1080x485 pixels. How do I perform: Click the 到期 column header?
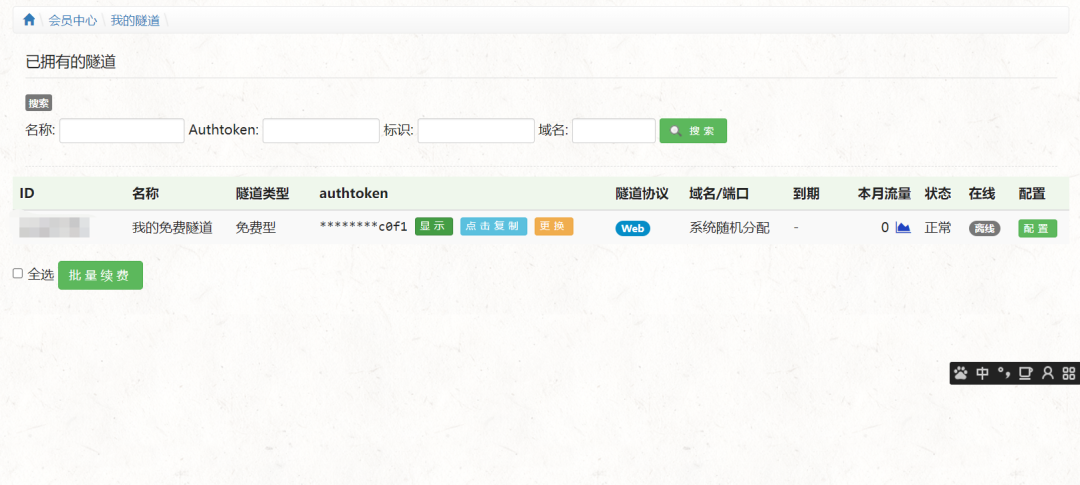tap(806, 194)
